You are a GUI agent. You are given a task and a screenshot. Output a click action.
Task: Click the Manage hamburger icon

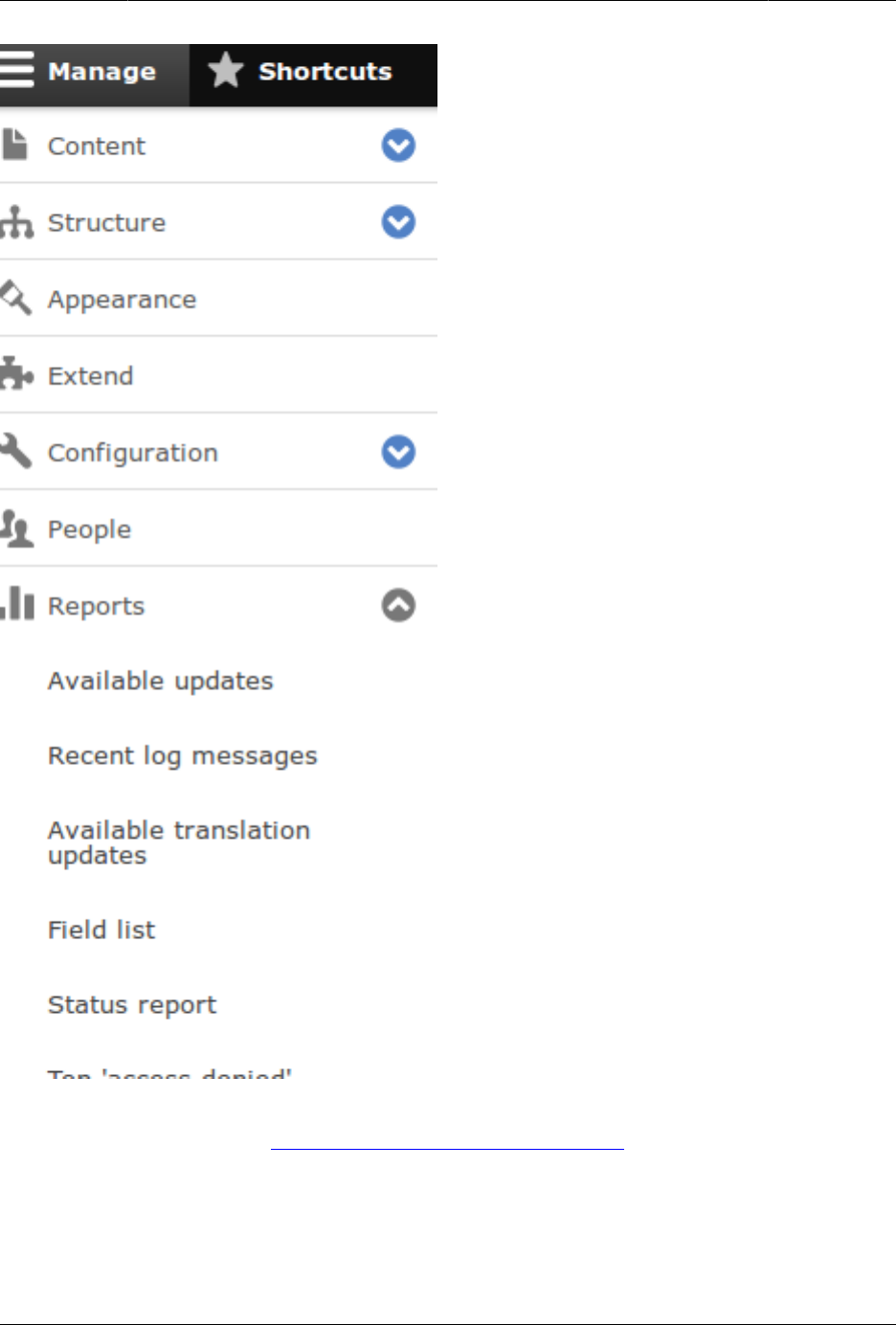[x=16, y=70]
